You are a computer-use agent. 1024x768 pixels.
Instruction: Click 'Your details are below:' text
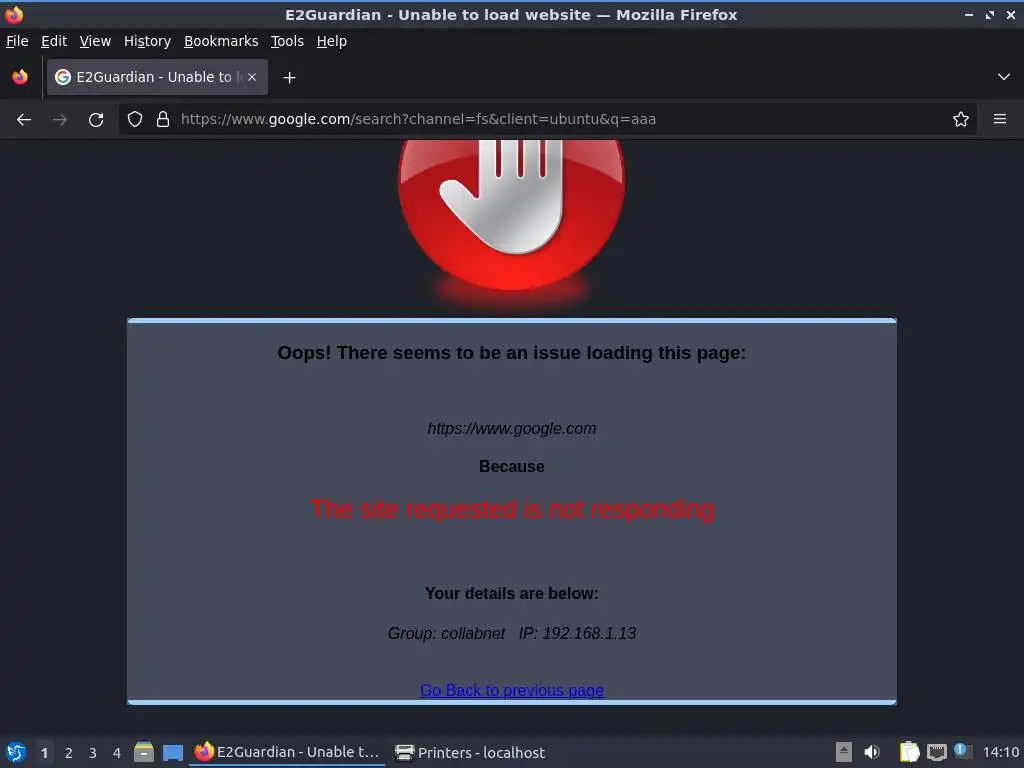pyautogui.click(x=512, y=593)
